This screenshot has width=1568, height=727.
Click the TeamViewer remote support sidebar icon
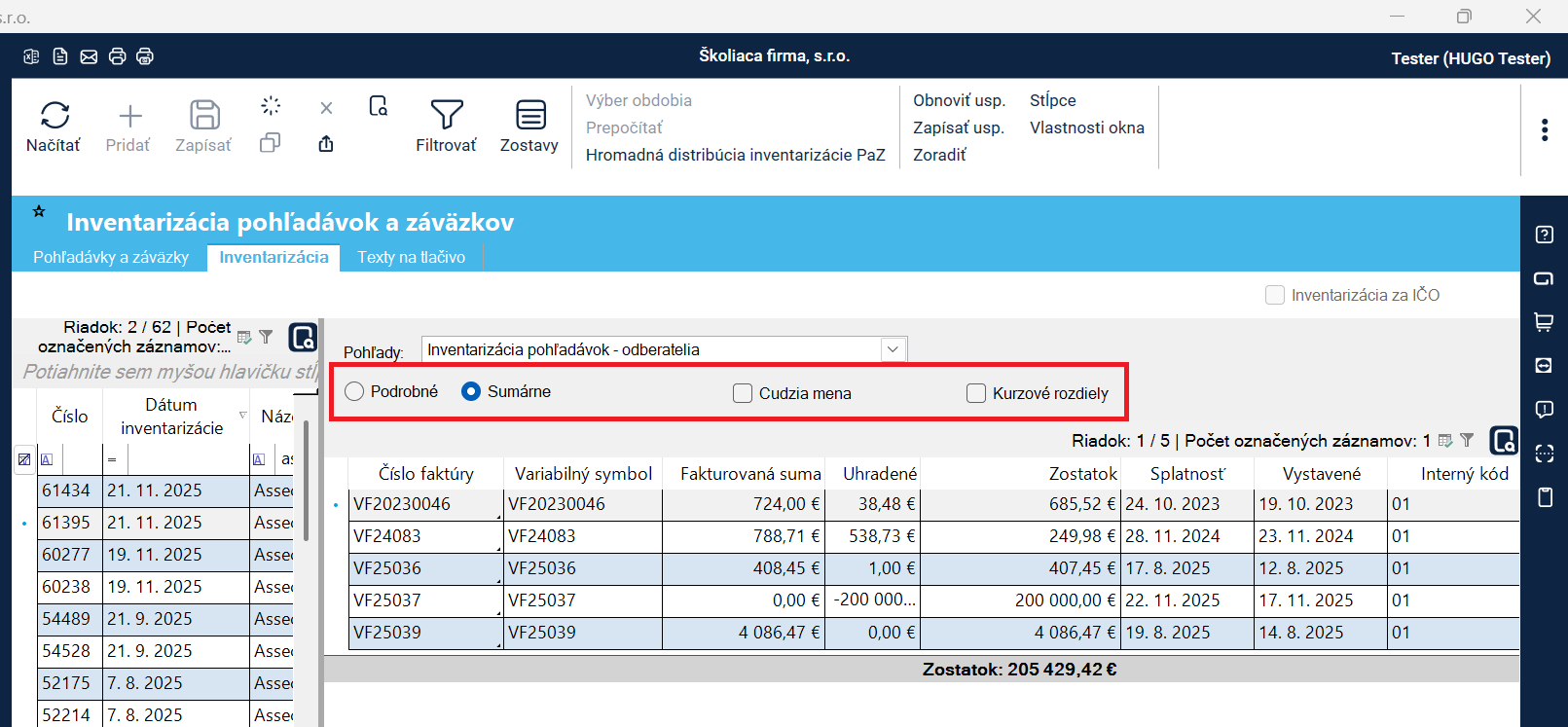point(1544,365)
